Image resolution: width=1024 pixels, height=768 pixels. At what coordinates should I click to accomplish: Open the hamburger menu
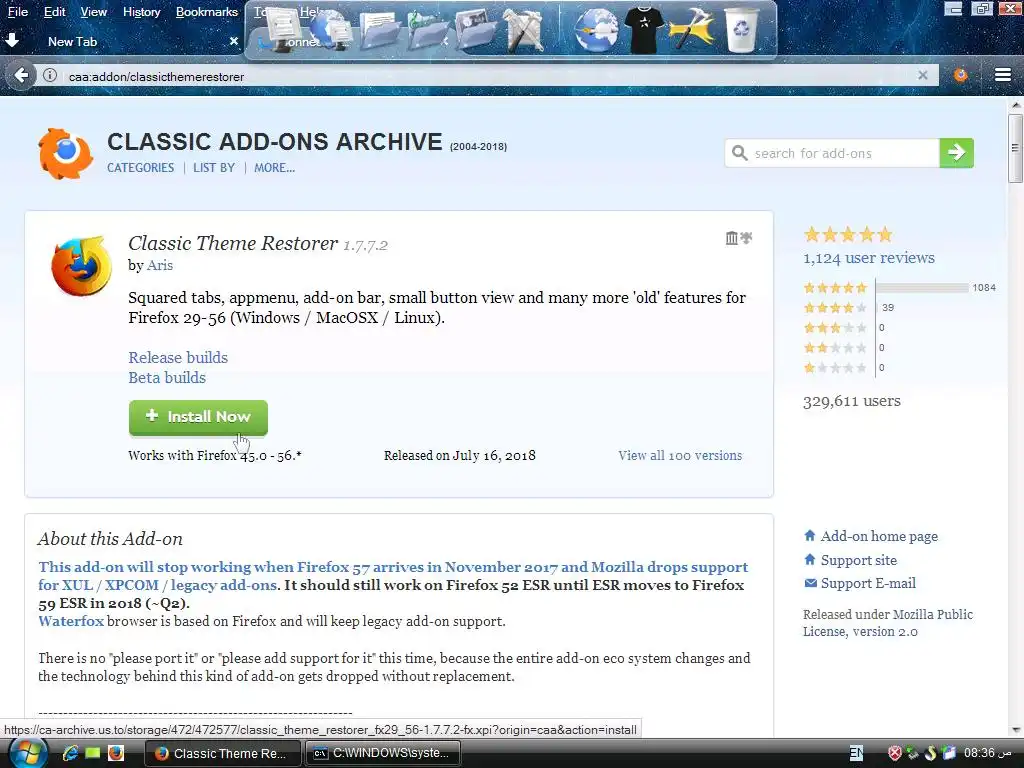pyautogui.click(x=1002, y=75)
